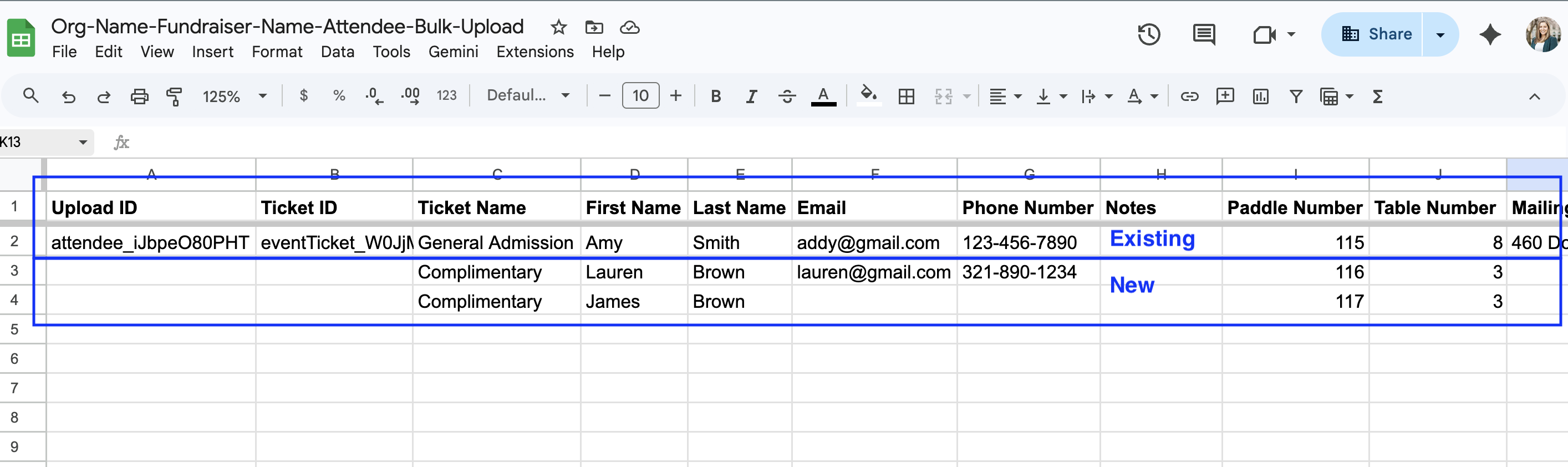Open version history clock icon
Screen dimensions: 1568x467
1149,34
